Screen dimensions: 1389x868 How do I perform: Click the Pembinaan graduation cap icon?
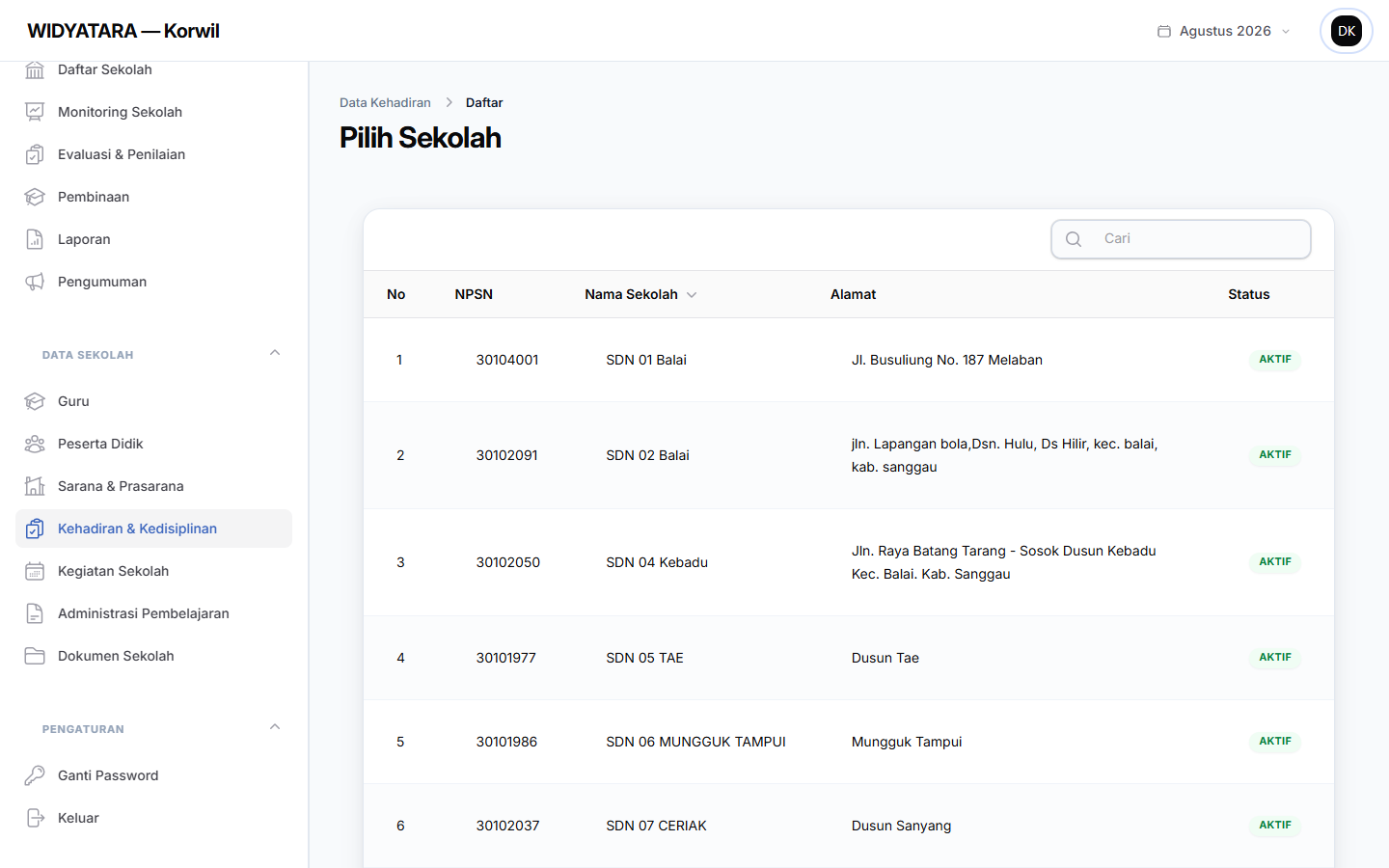tap(35, 197)
